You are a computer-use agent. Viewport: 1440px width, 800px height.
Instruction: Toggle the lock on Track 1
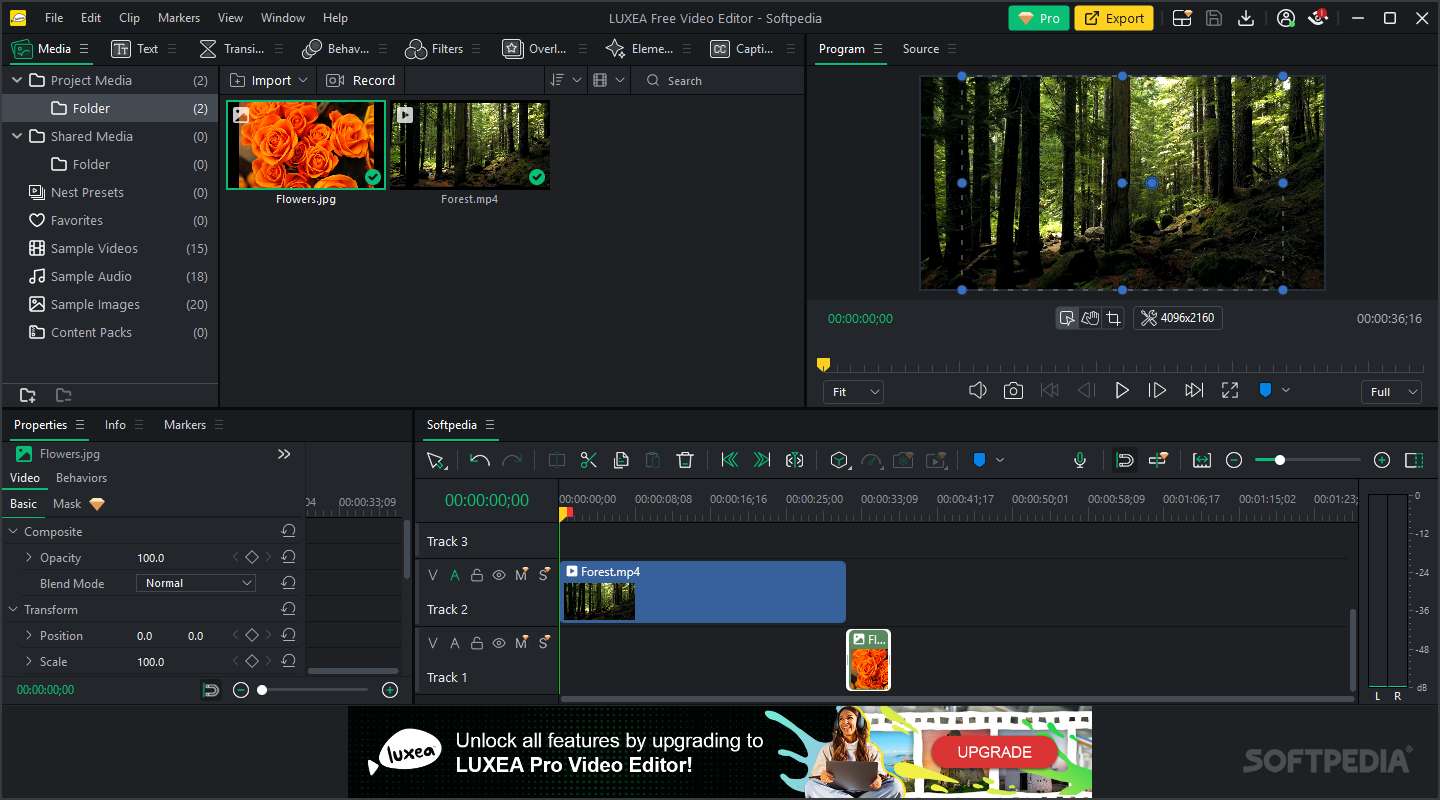[477, 643]
